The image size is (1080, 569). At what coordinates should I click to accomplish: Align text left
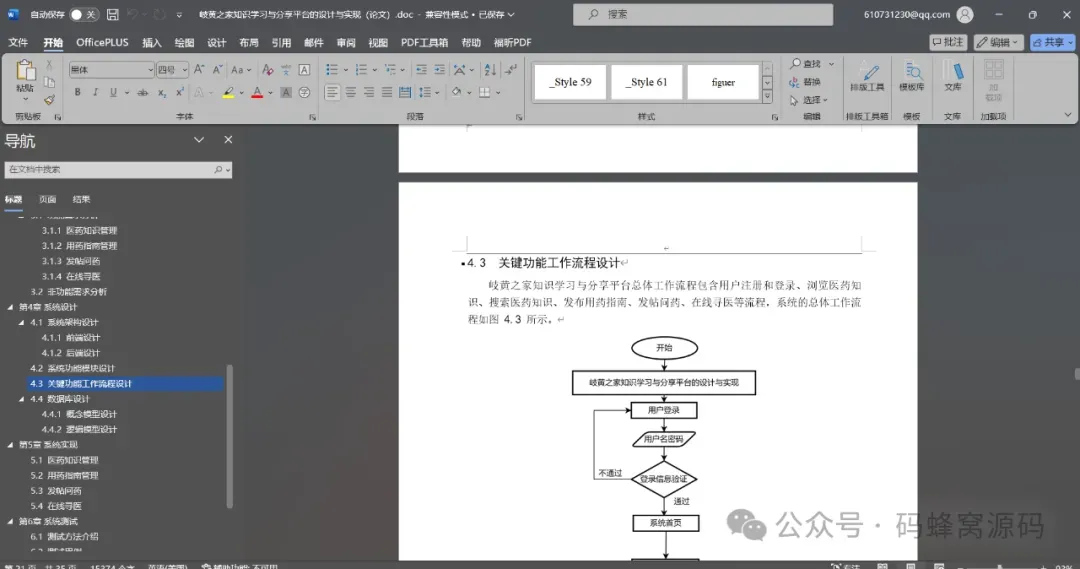(332, 92)
